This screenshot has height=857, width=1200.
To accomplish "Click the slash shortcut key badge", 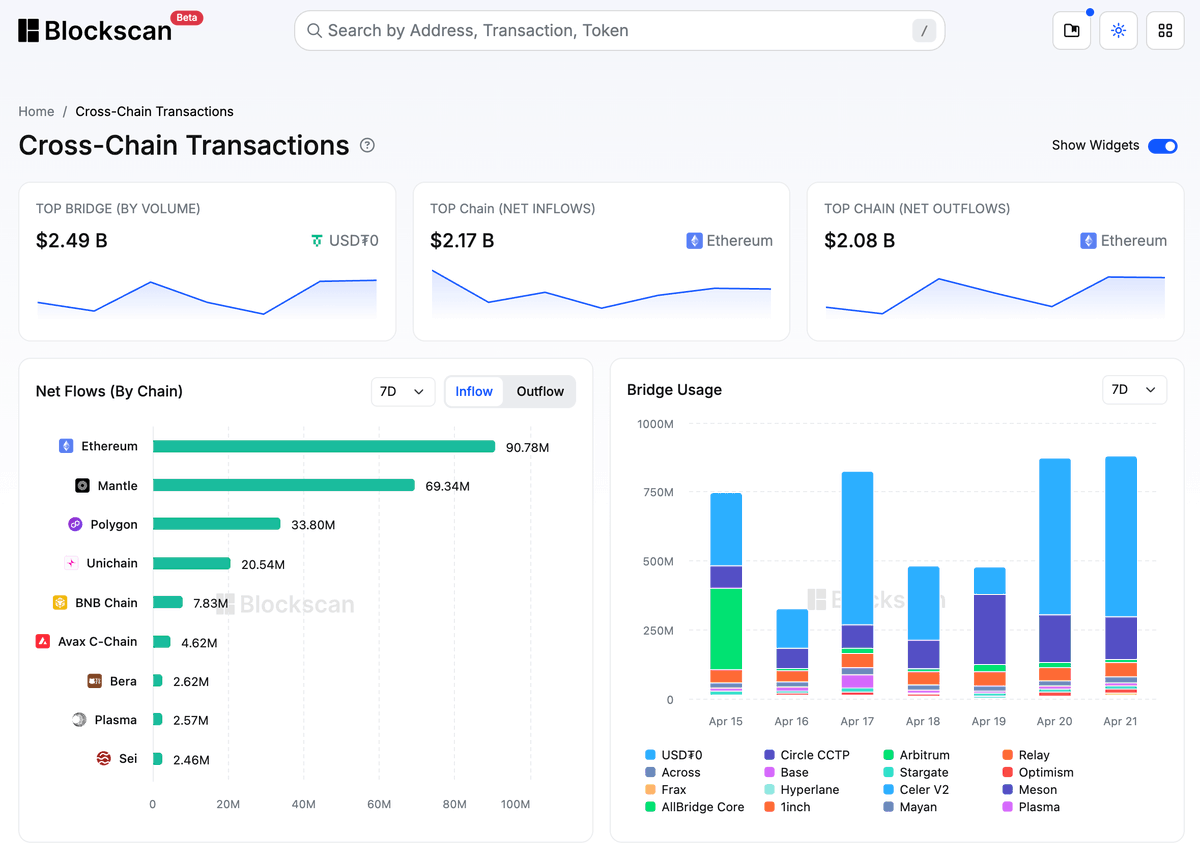I will point(924,31).
